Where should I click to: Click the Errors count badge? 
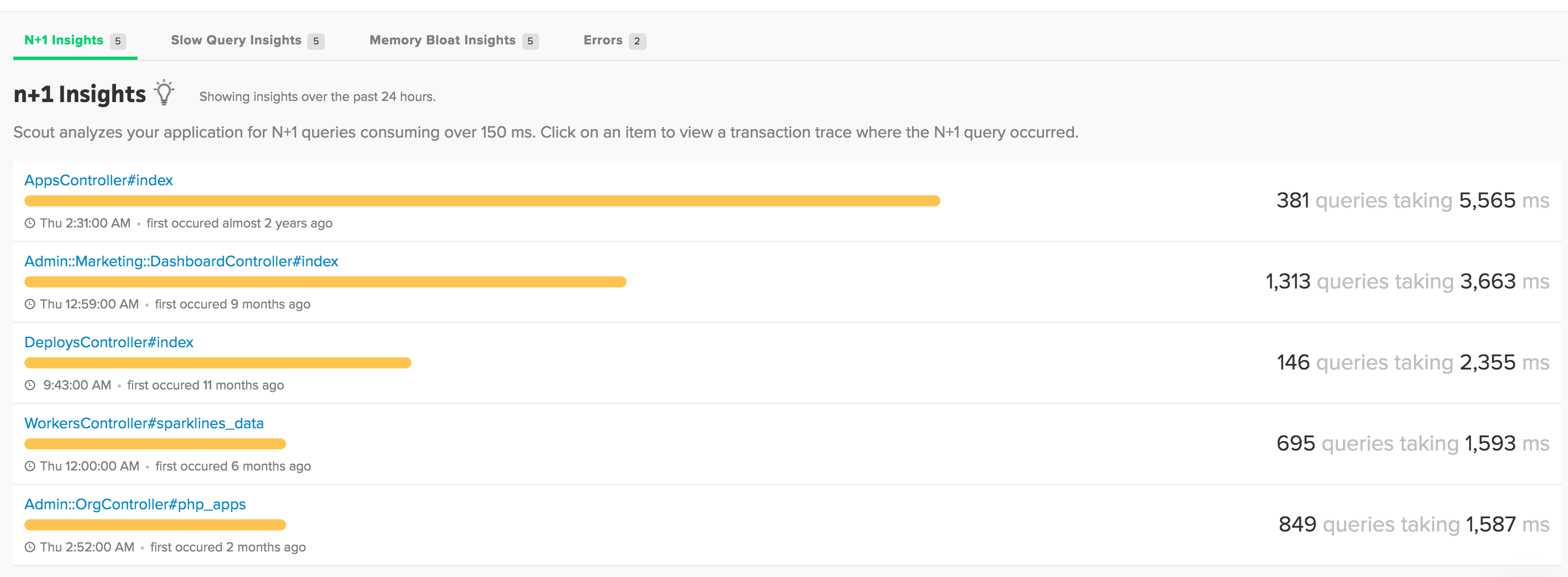click(637, 41)
